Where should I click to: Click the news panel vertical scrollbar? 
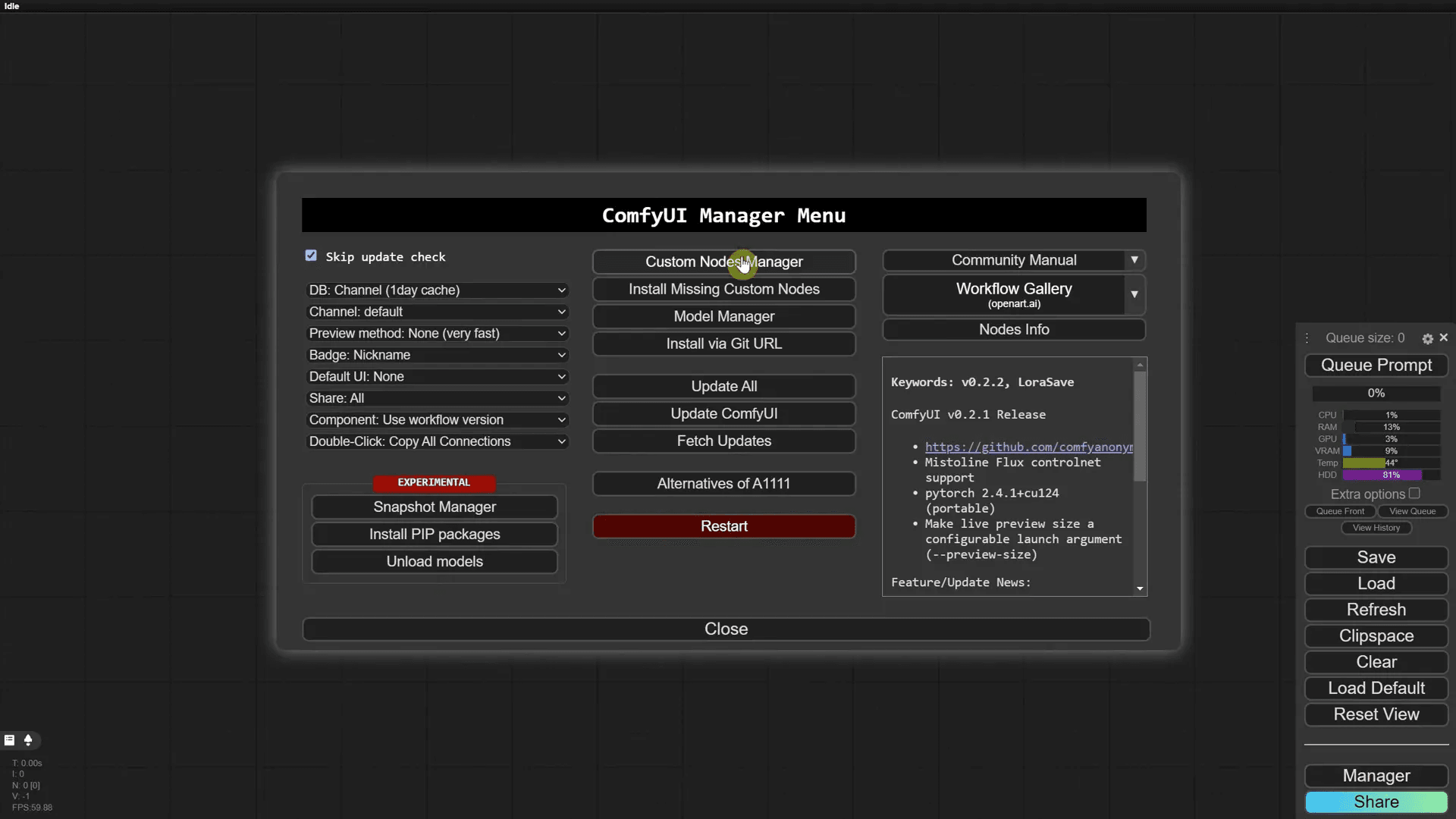click(x=1140, y=425)
